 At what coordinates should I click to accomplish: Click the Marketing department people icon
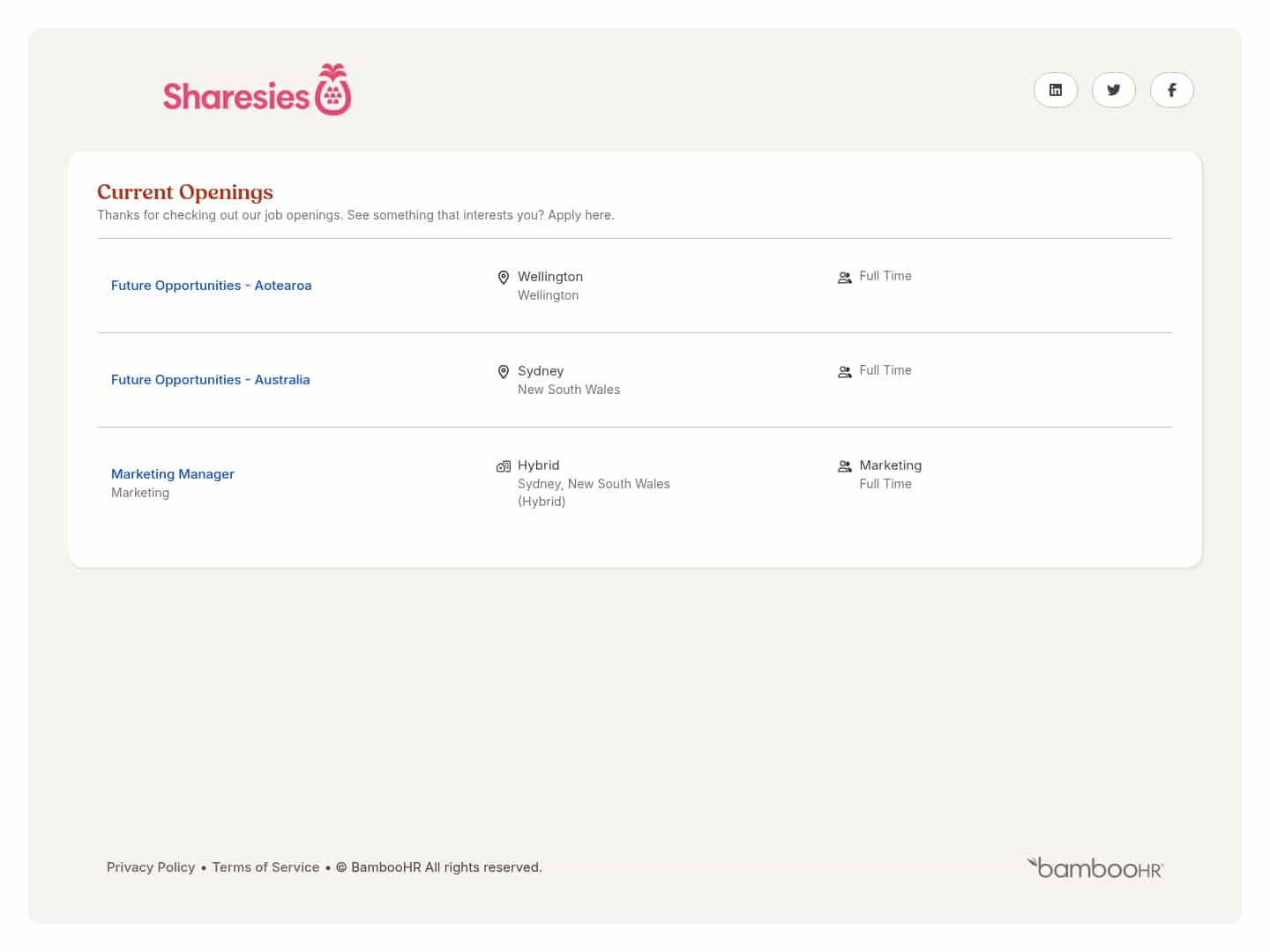click(x=844, y=466)
